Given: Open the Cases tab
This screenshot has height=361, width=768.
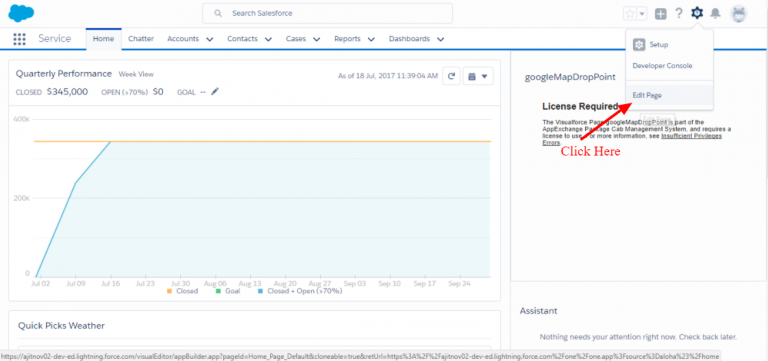Looking at the screenshot, I should (x=296, y=39).
